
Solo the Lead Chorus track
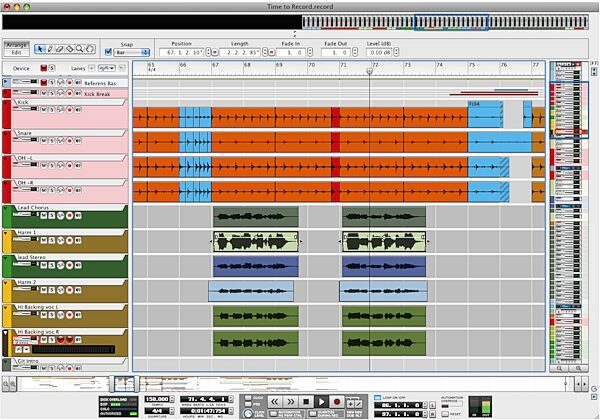click(52, 216)
